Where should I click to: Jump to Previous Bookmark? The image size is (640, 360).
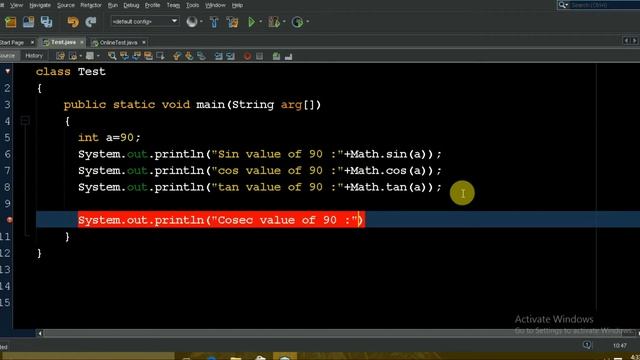[176, 56]
